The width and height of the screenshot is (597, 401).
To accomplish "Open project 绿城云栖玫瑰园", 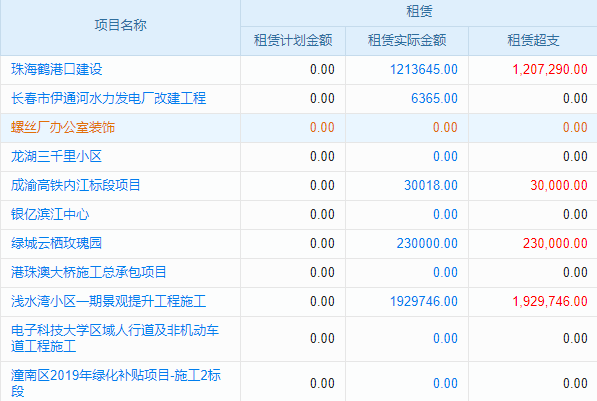I will [56, 243].
